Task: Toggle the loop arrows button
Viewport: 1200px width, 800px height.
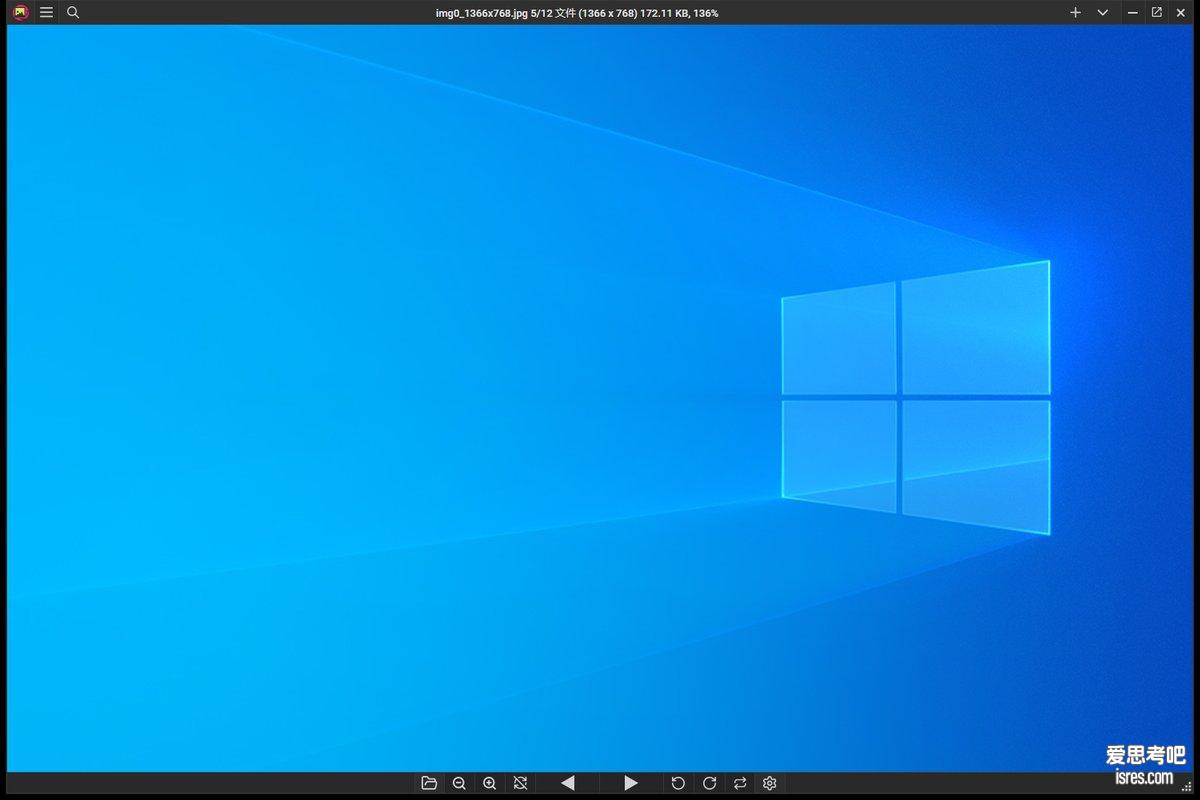Action: pos(740,783)
